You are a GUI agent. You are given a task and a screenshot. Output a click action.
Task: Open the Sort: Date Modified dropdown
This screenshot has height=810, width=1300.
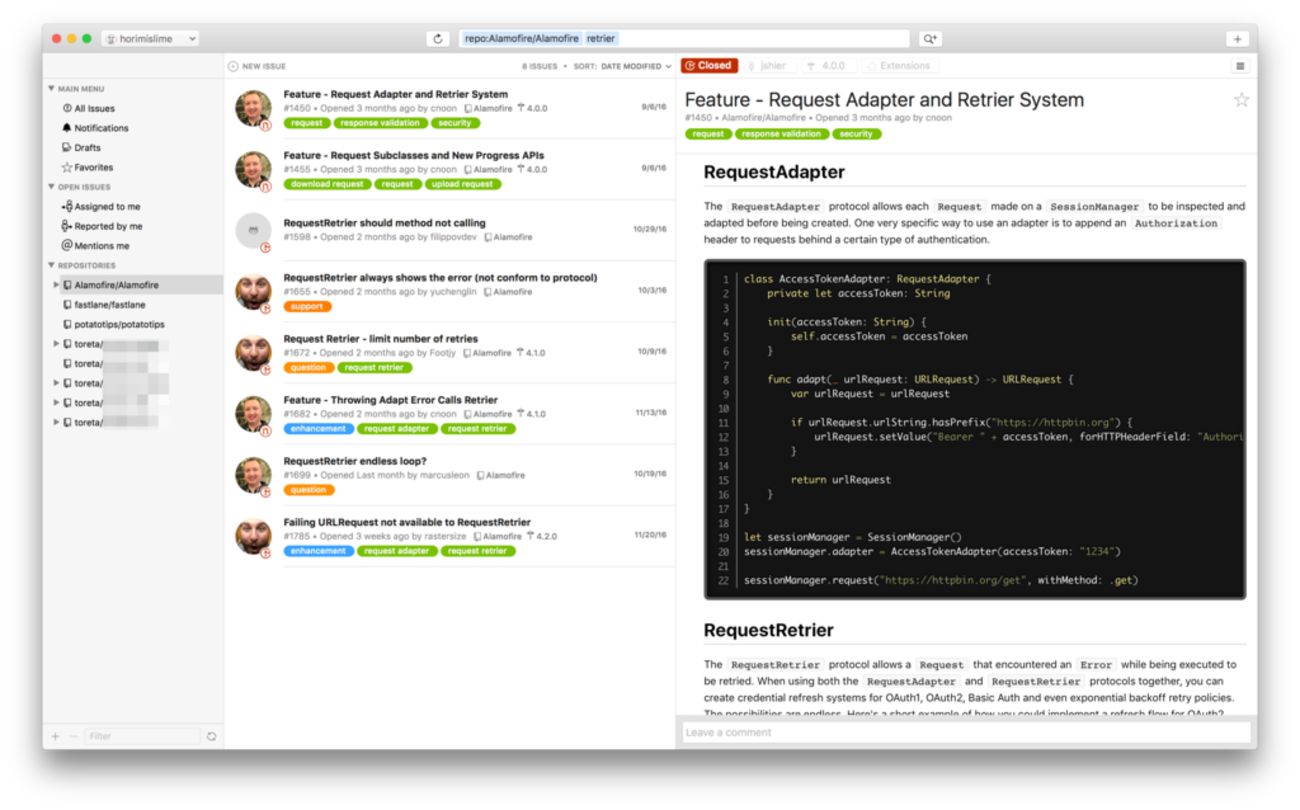(x=623, y=66)
